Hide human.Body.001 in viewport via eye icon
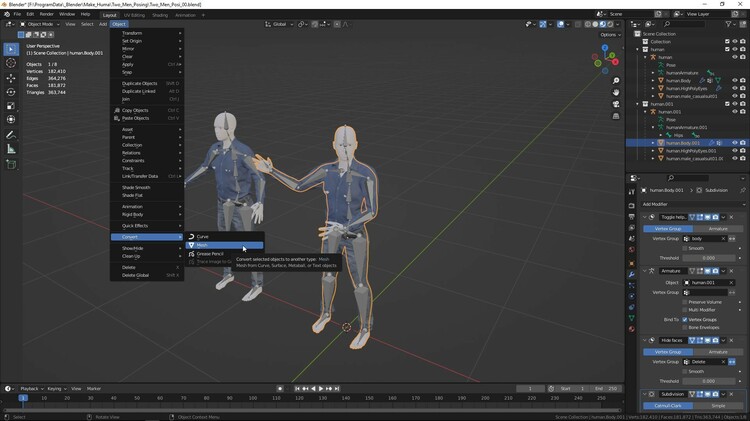 pyautogui.click(x=735, y=143)
